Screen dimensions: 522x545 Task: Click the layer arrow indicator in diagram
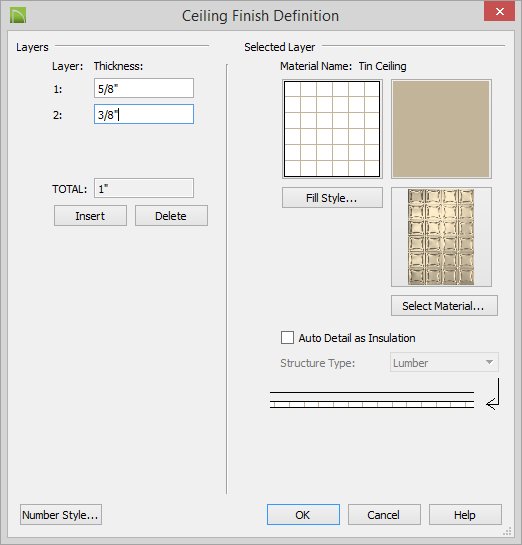click(x=493, y=394)
